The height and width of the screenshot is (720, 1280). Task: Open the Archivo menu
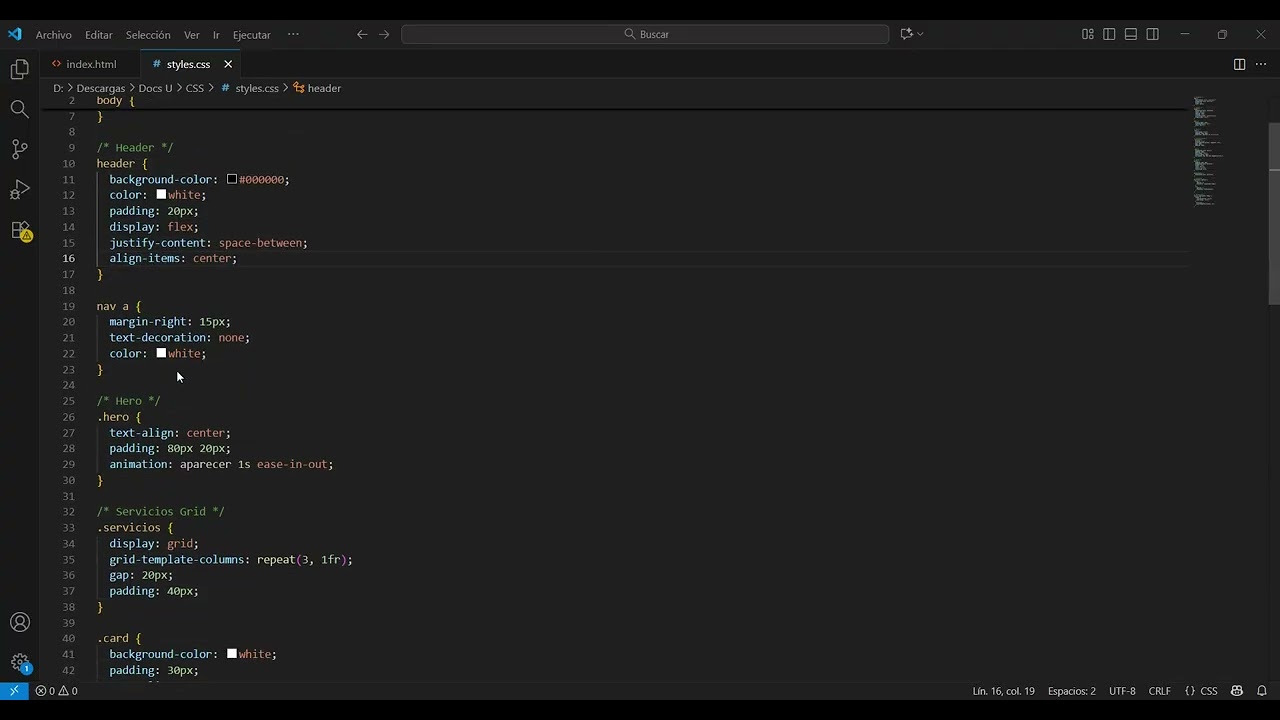point(54,34)
